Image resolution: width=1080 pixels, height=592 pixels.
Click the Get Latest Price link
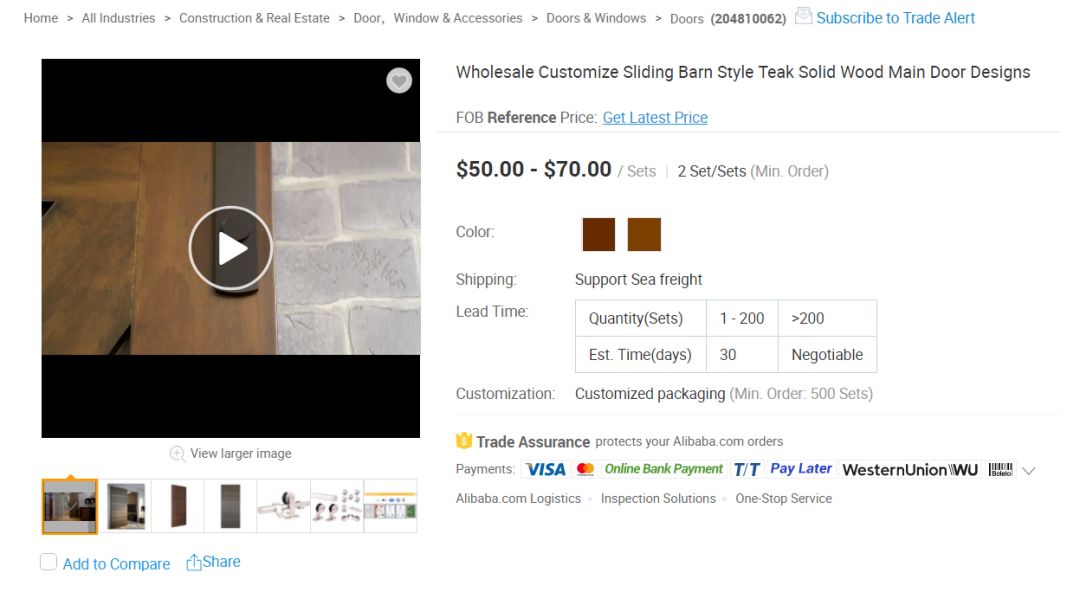coord(655,118)
